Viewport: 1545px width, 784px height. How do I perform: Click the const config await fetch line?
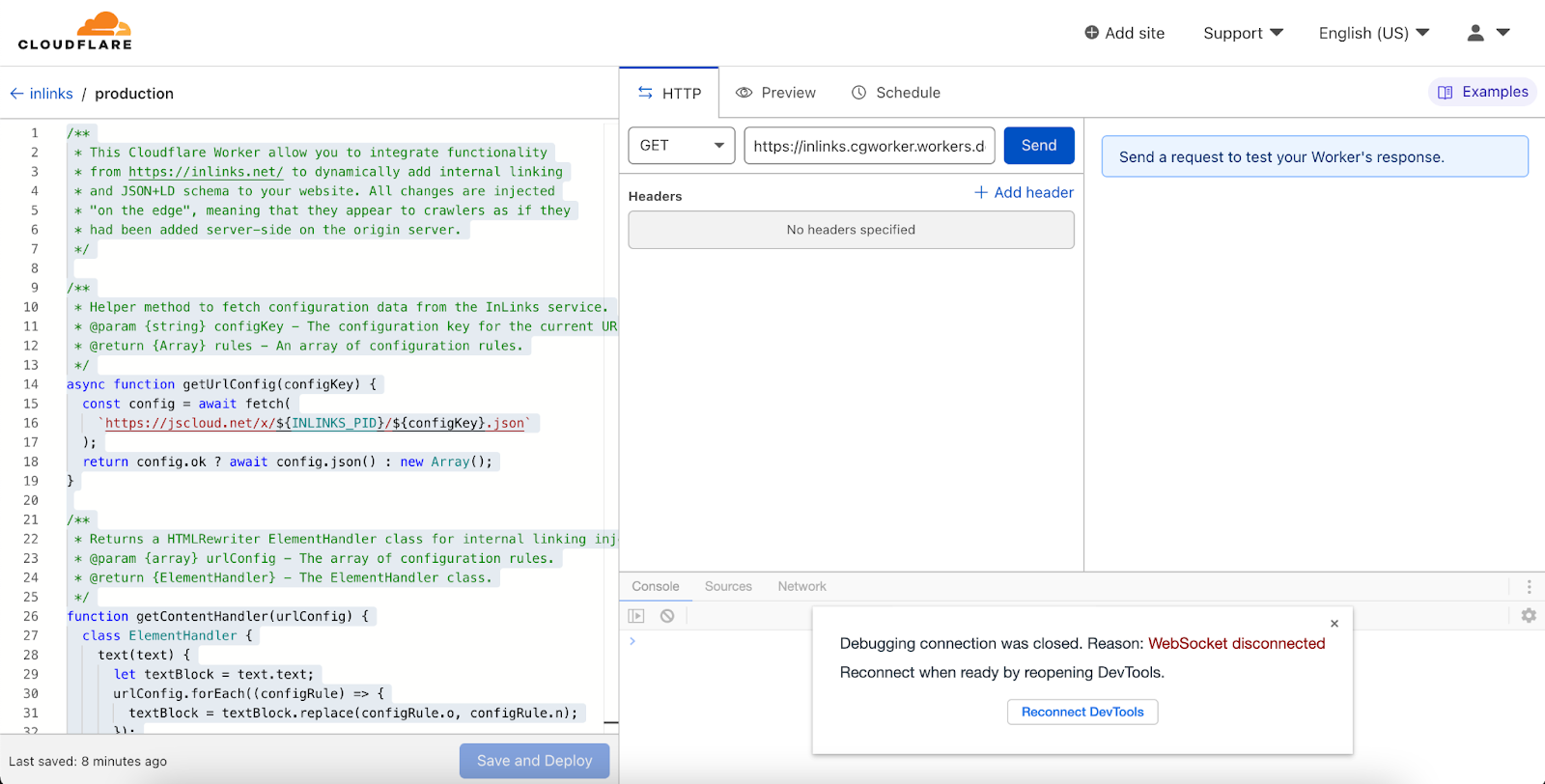[x=186, y=404]
